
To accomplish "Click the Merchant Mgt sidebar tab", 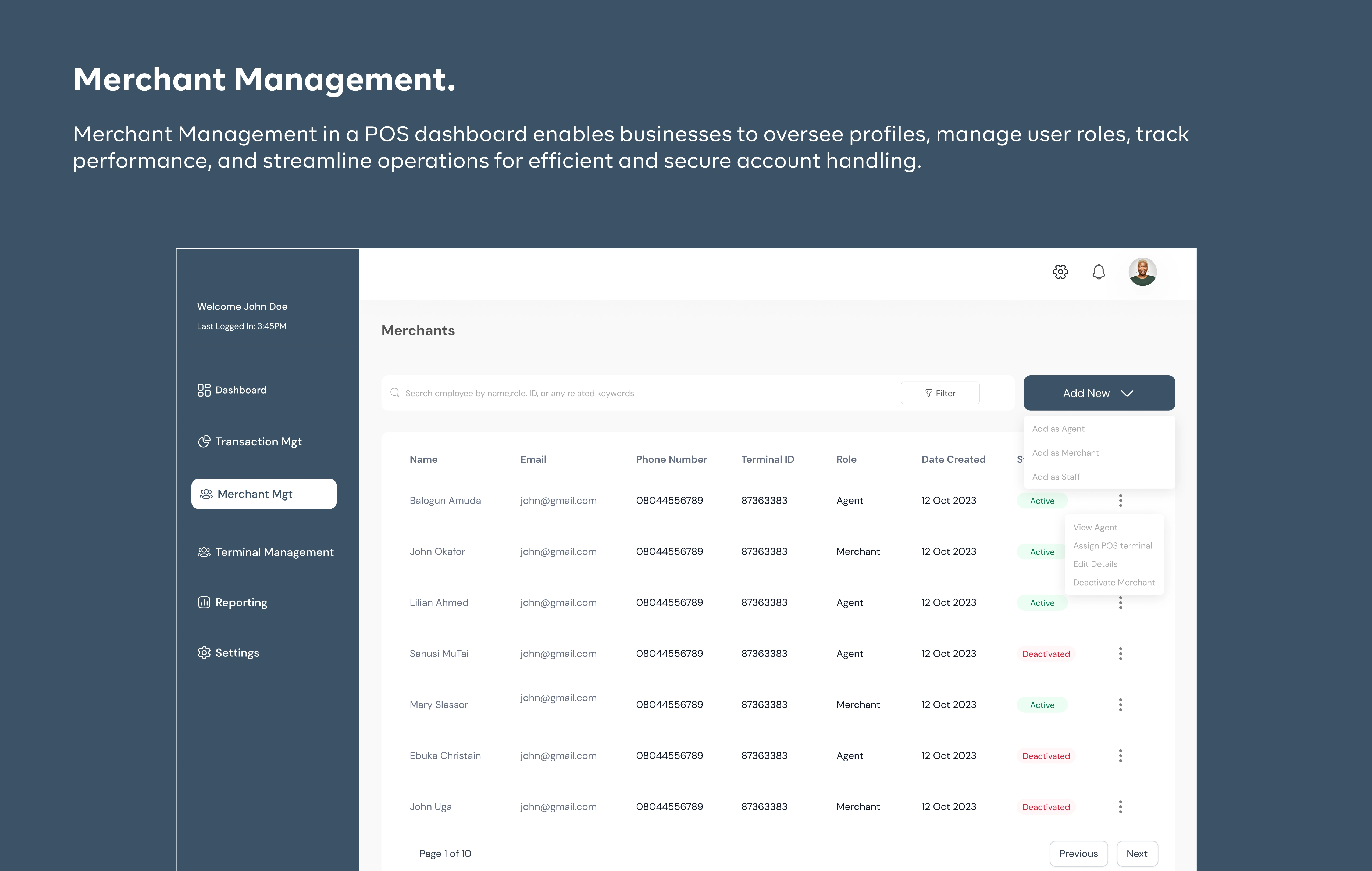I will point(264,494).
